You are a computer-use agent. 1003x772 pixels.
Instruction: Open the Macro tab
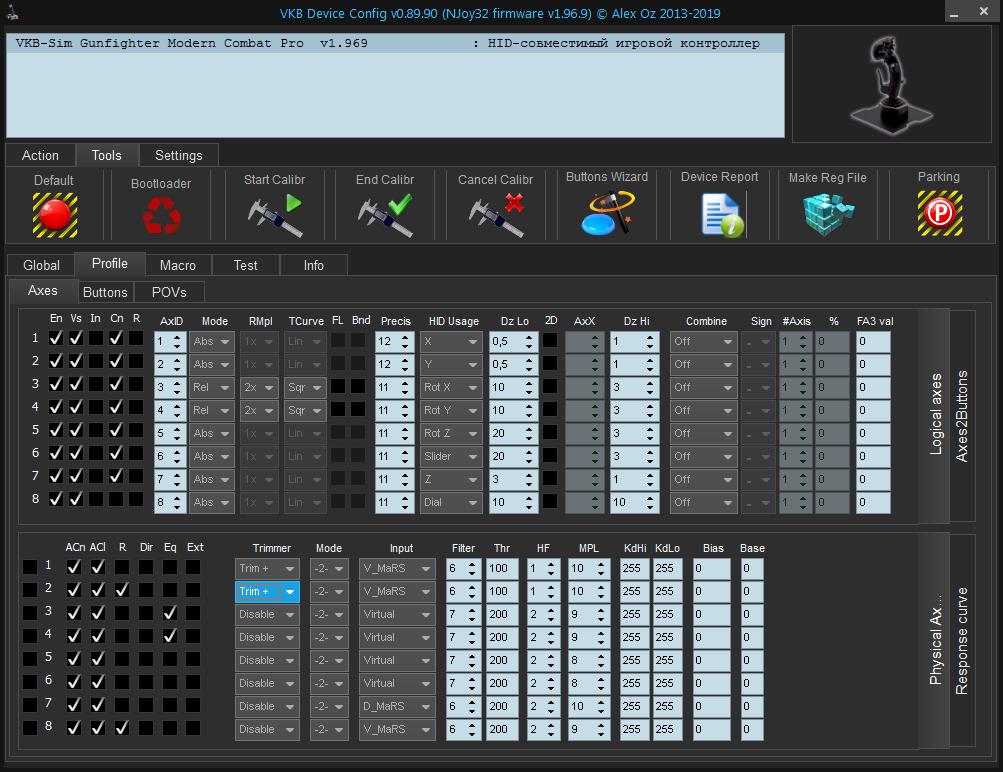pos(178,265)
